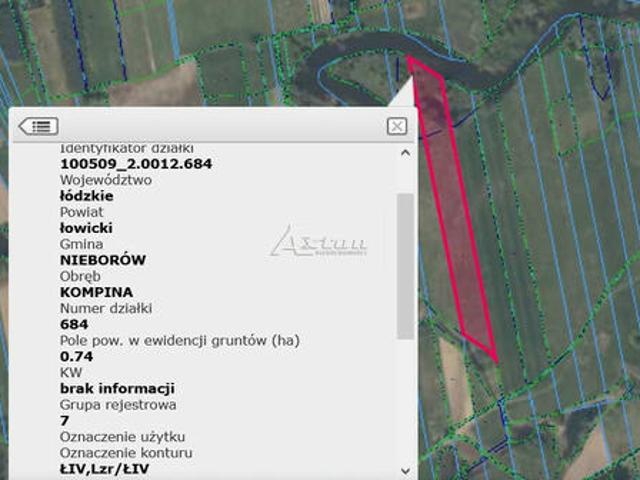Click the scrollbar up arrow
This screenshot has width=640, height=480.
pos(404,153)
